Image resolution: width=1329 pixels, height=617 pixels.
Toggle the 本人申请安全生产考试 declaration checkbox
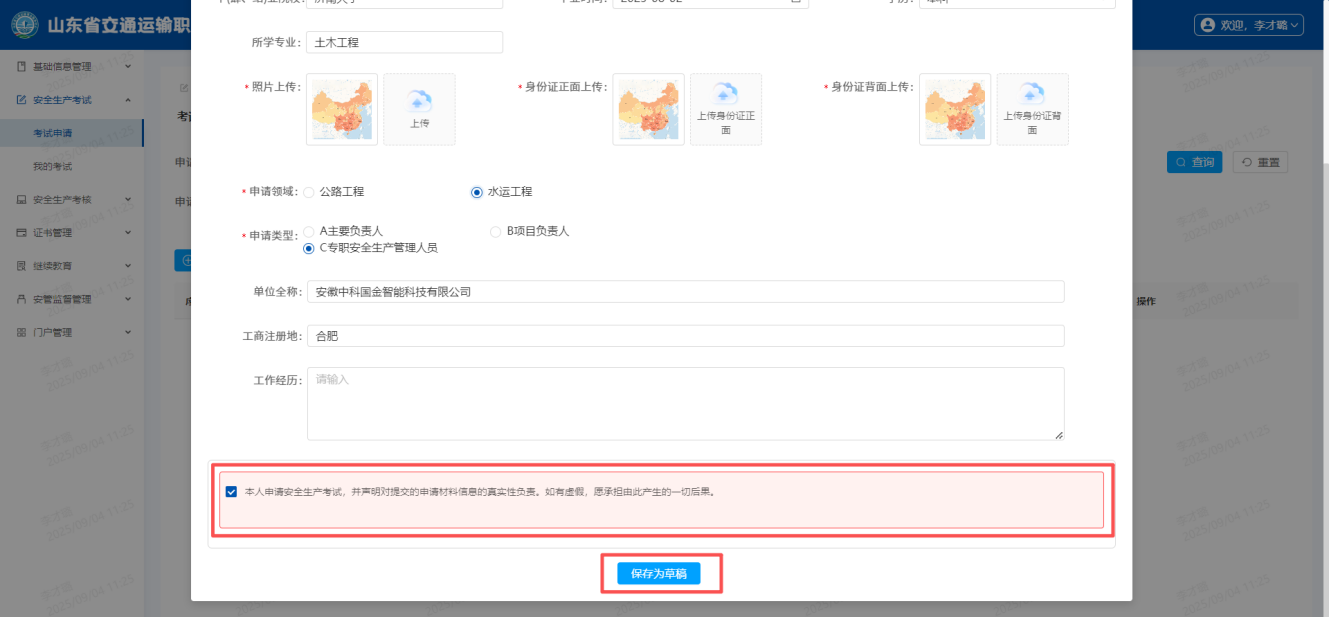[232, 492]
